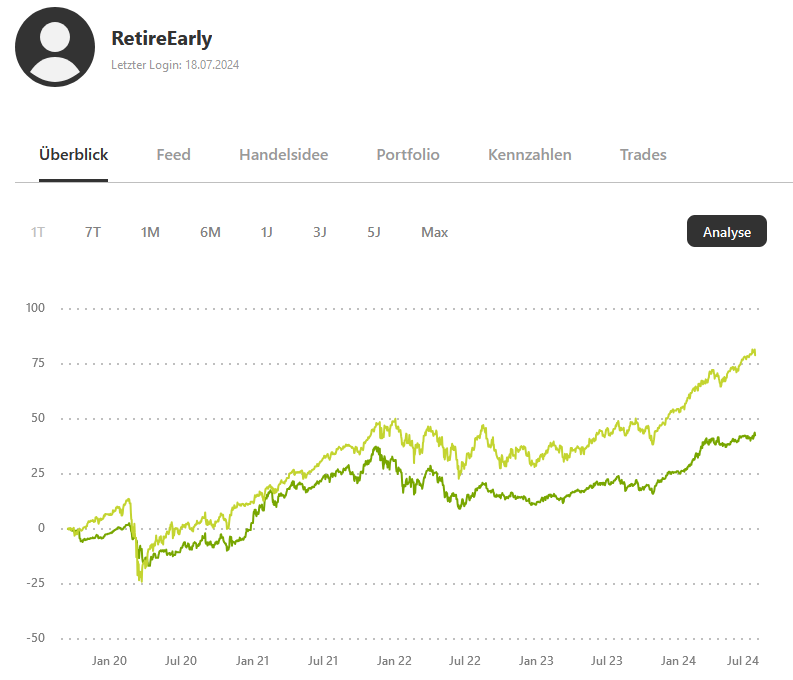Select the 7T time range

point(93,232)
